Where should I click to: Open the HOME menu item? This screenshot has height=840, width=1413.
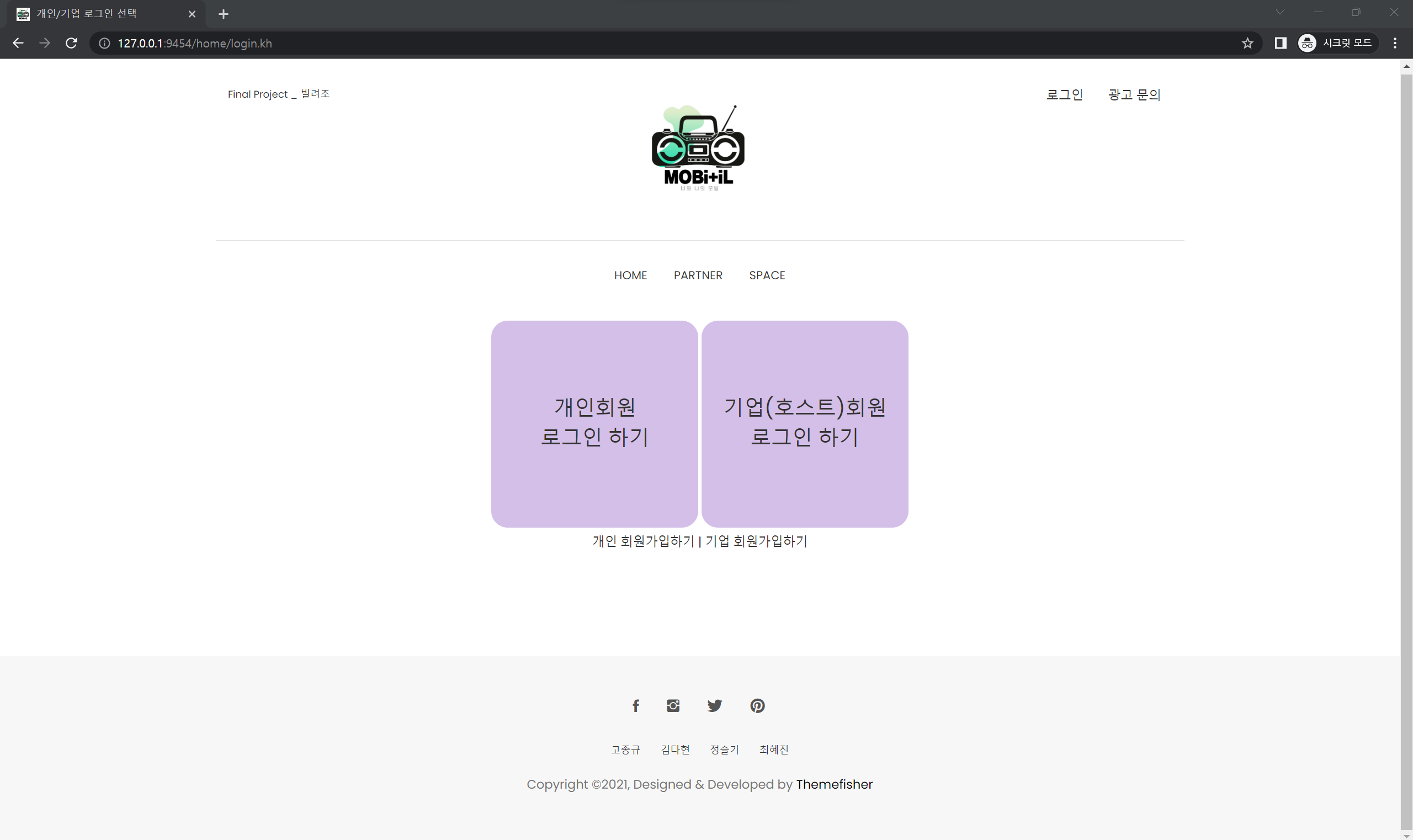coord(630,275)
